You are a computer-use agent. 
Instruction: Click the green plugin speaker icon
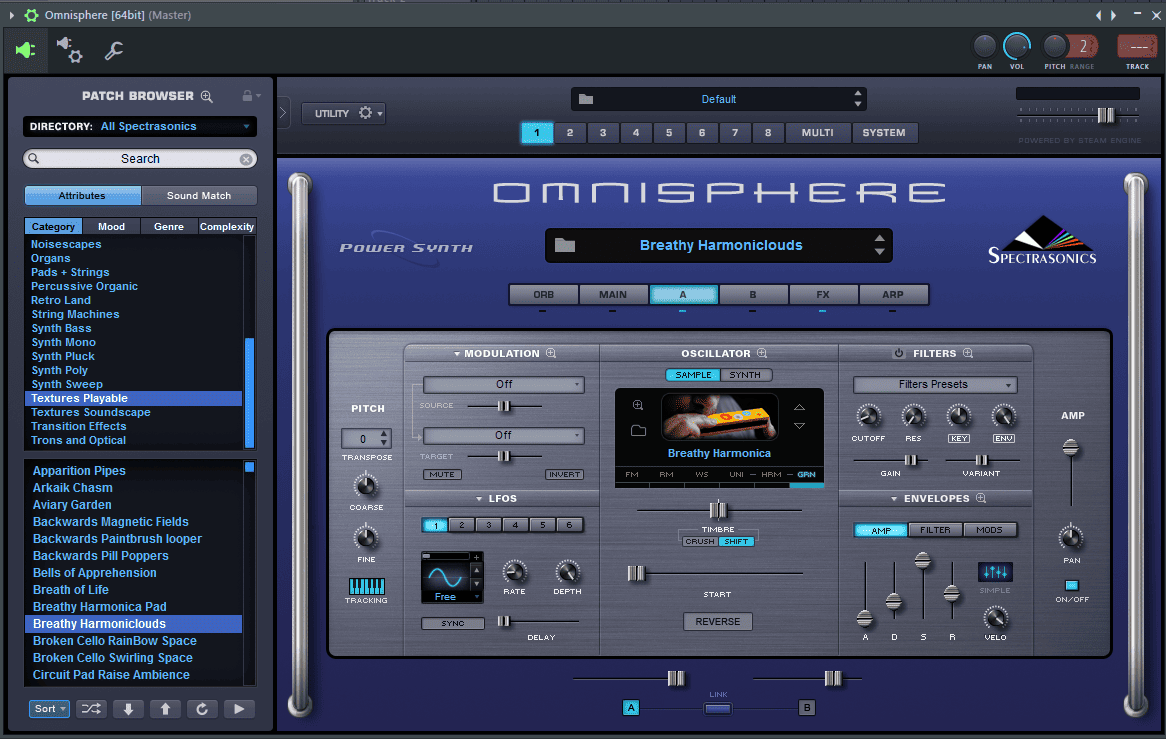25,51
